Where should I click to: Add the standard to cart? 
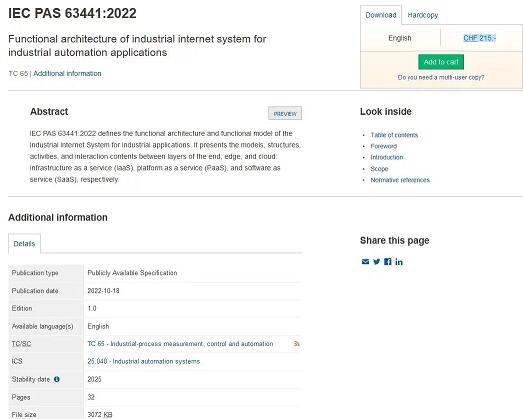point(441,62)
